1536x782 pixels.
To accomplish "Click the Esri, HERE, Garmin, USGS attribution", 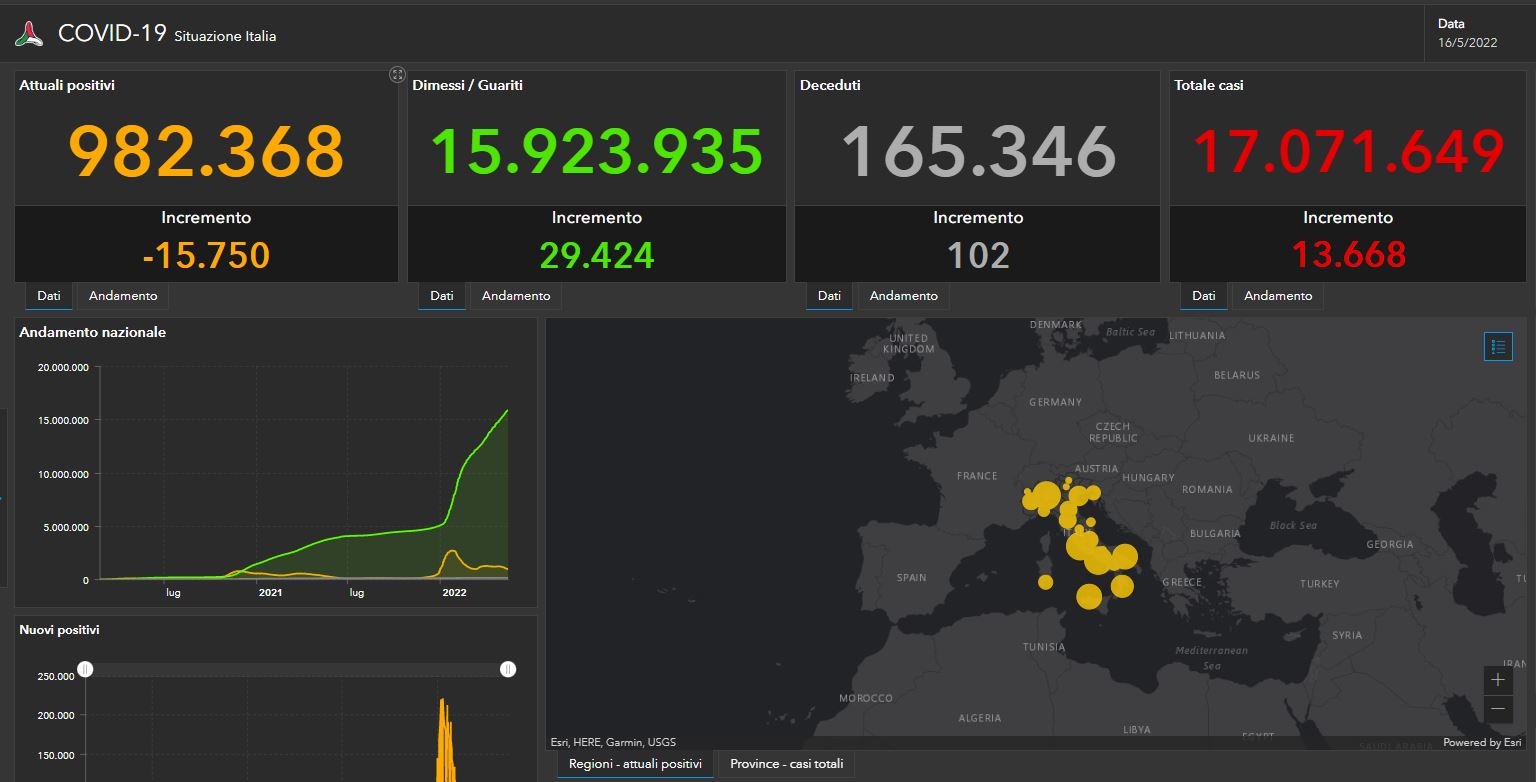I will pos(613,742).
